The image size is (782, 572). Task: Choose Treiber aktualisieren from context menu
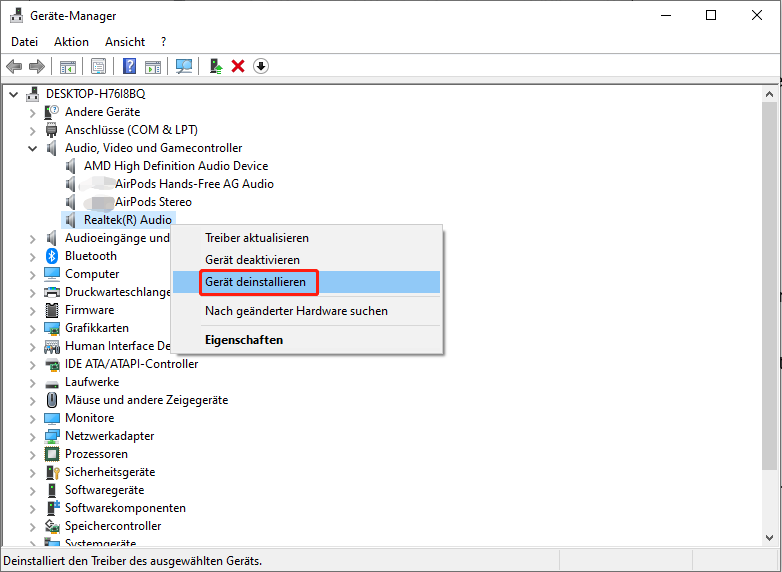(306, 238)
